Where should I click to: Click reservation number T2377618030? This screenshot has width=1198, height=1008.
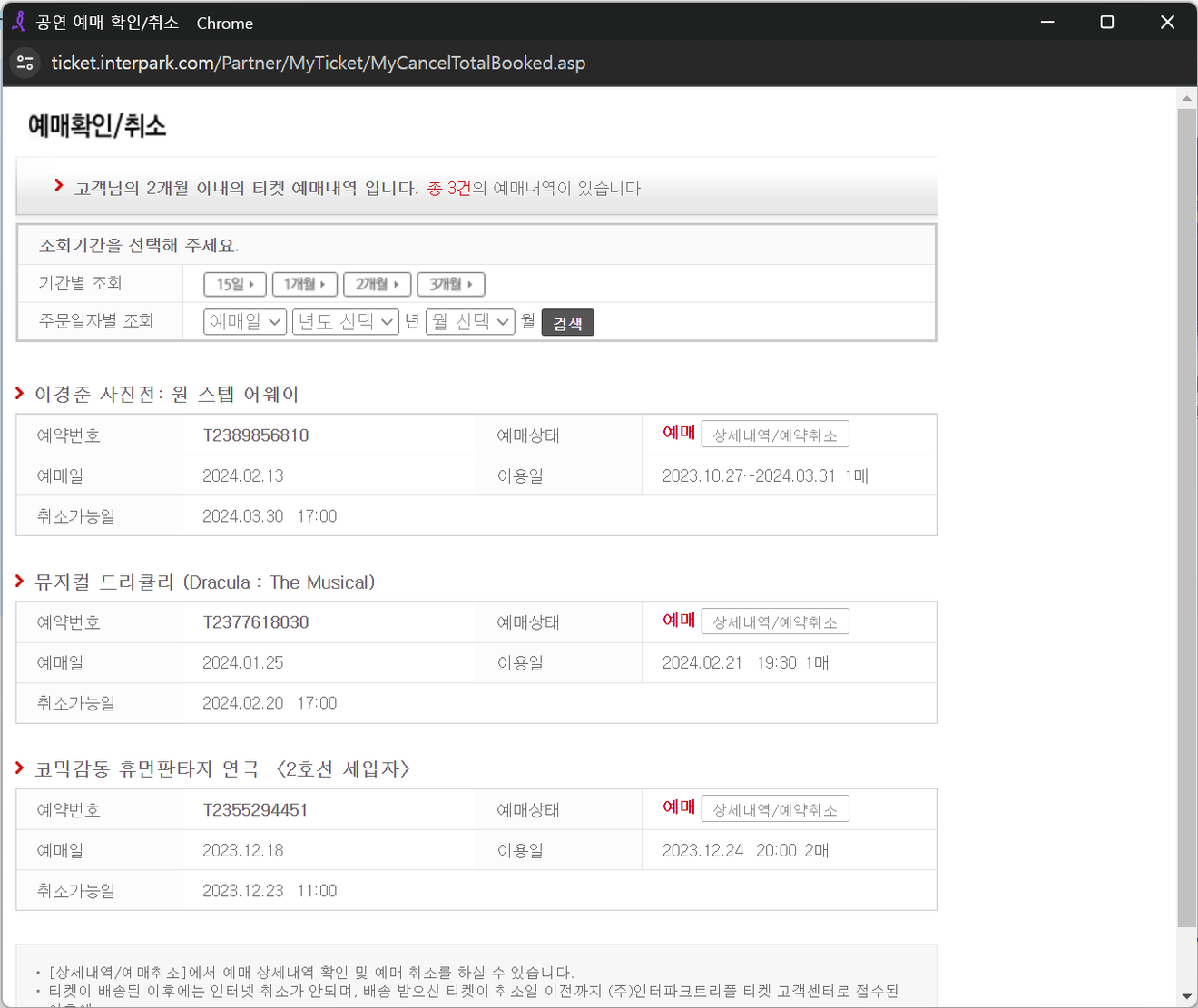pos(256,622)
